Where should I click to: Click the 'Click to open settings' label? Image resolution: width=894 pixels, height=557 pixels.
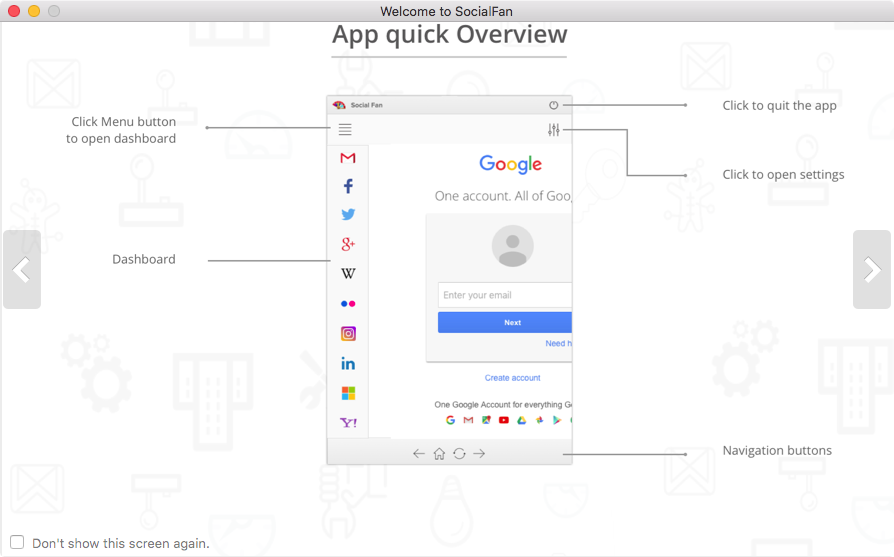tap(783, 174)
